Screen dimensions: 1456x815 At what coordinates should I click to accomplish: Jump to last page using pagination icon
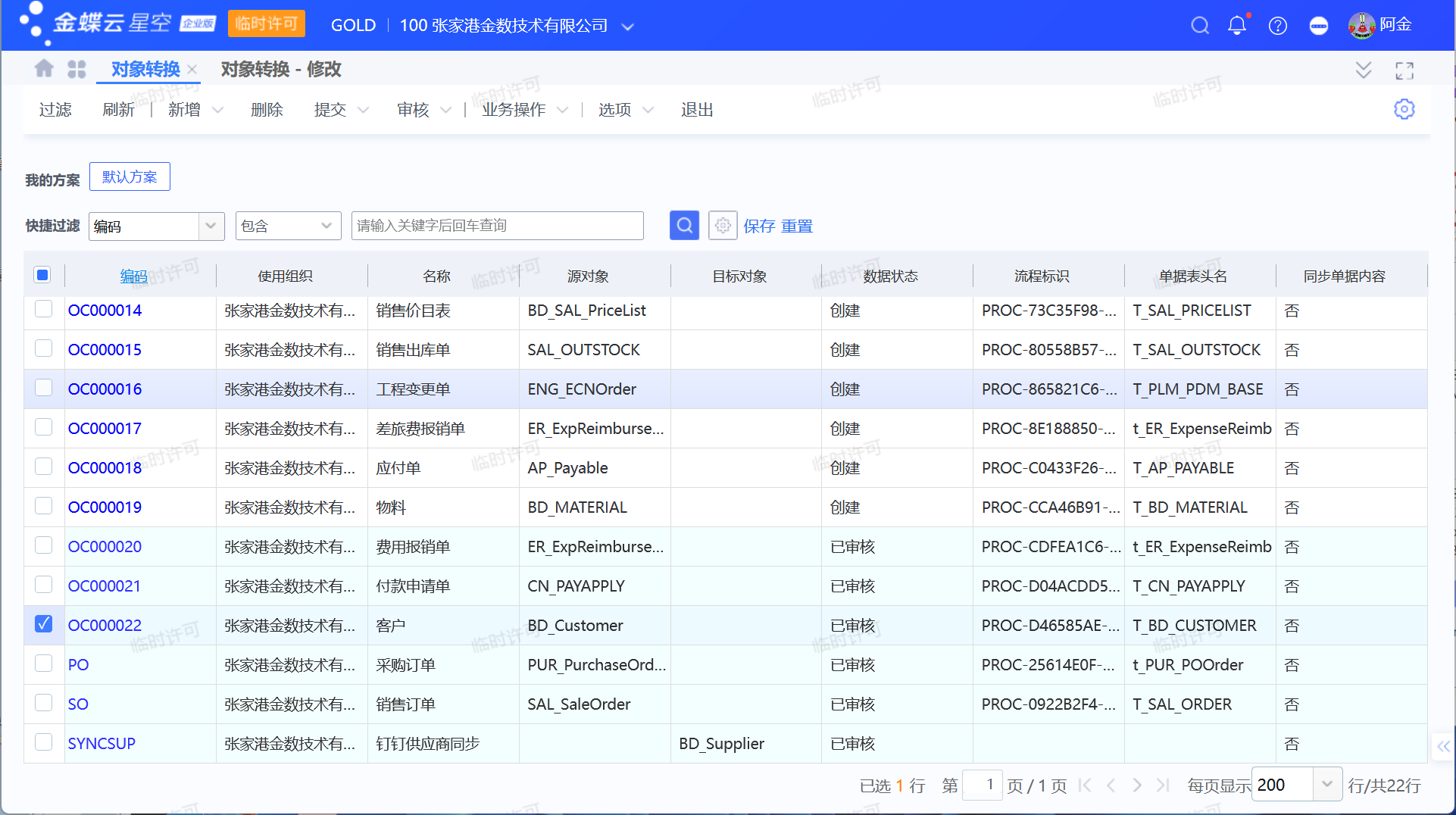click(1164, 785)
